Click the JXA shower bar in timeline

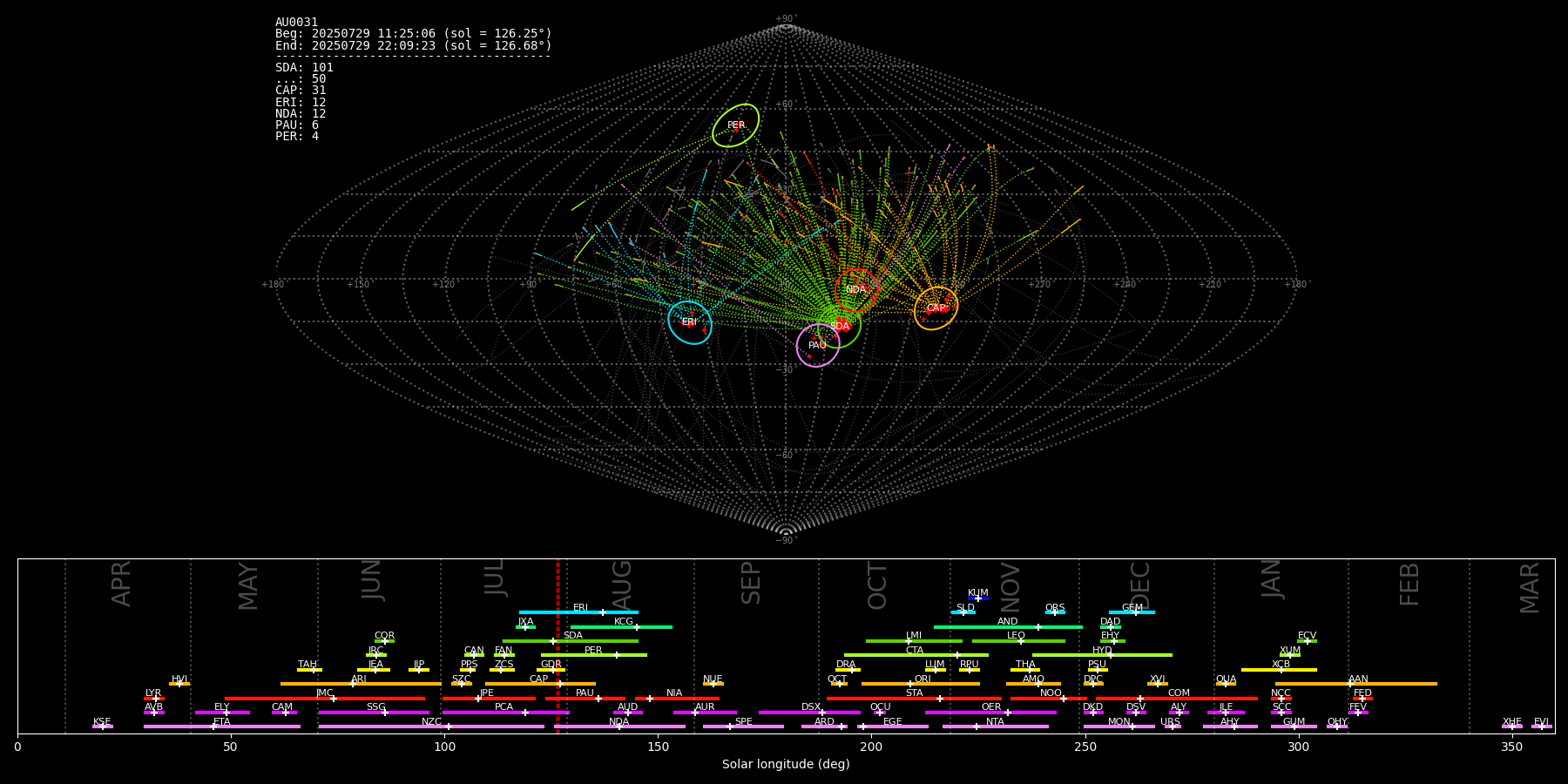coord(525,627)
